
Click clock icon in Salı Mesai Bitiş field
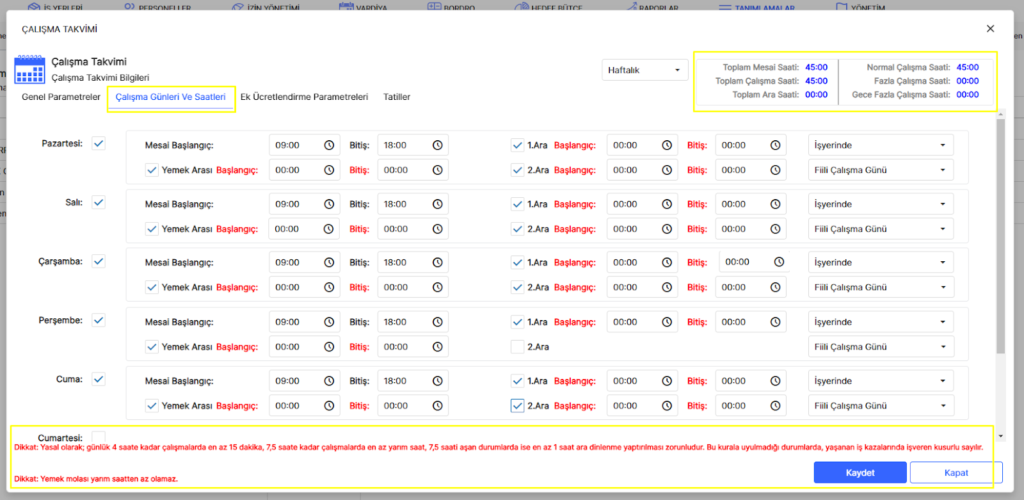437,204
